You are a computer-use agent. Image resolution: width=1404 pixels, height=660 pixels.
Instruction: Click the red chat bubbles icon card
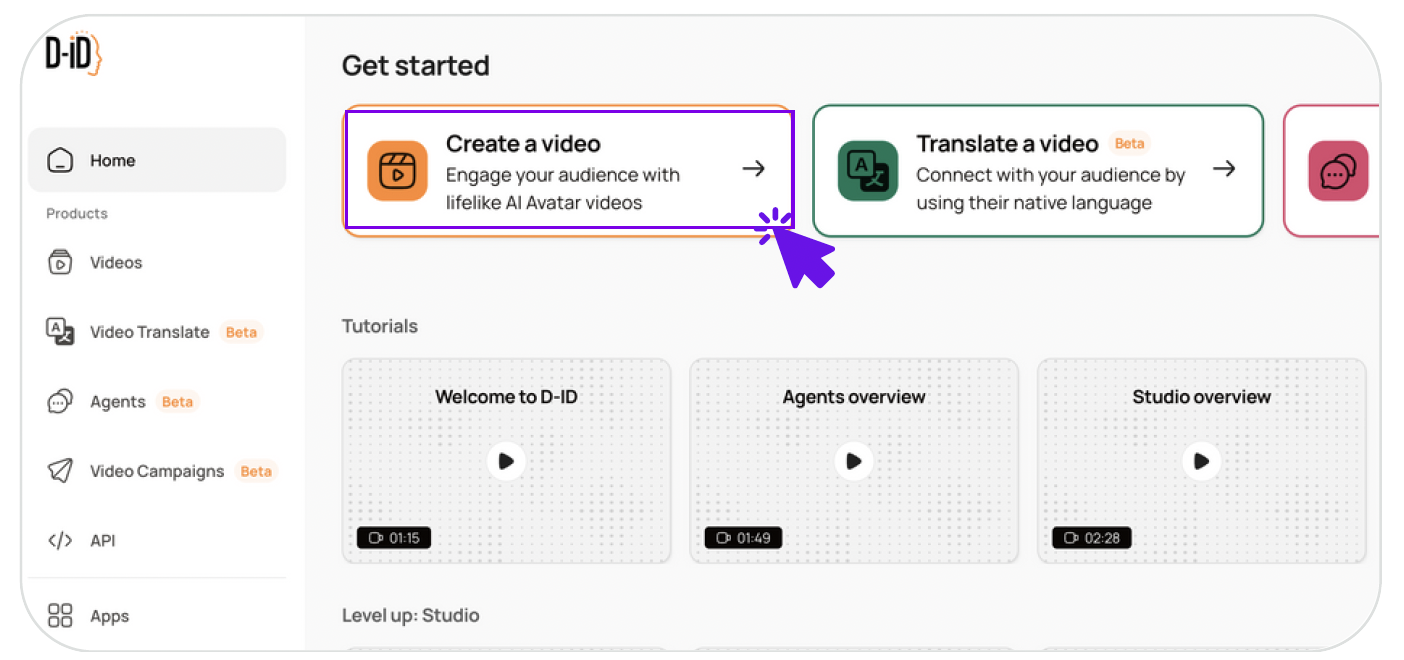click(1338, 171)
